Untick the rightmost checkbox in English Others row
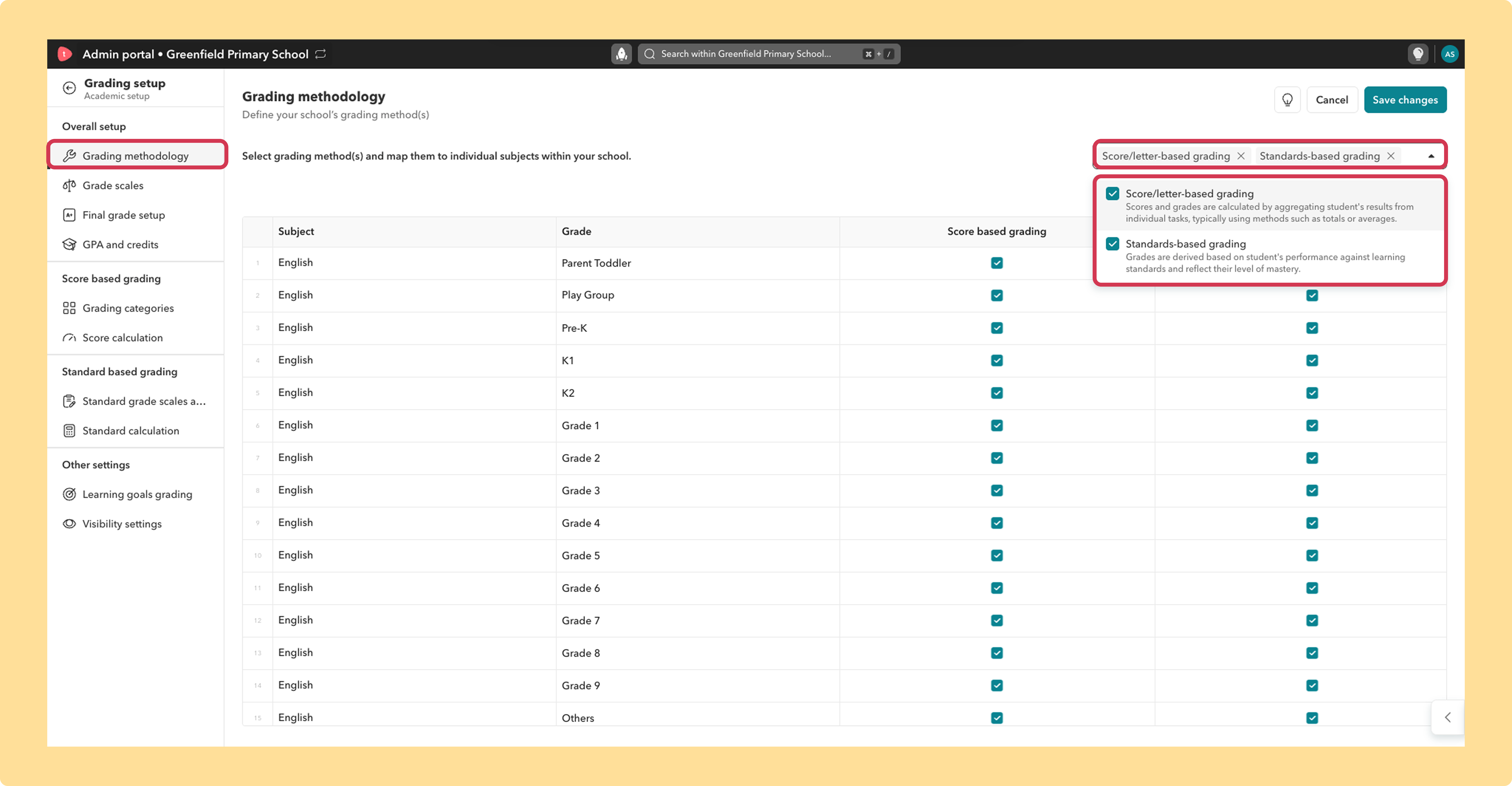This screenshot has height=786, width=1512. point(1312,718)
